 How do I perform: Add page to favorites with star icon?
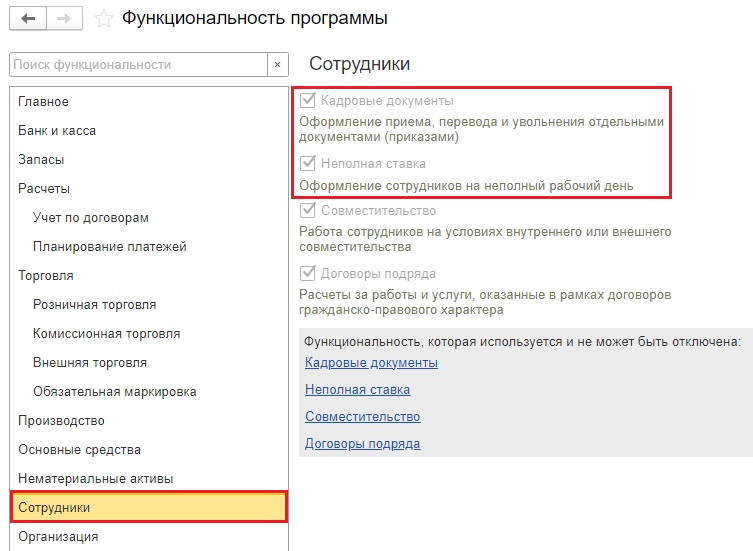click(x=103, y=19)
